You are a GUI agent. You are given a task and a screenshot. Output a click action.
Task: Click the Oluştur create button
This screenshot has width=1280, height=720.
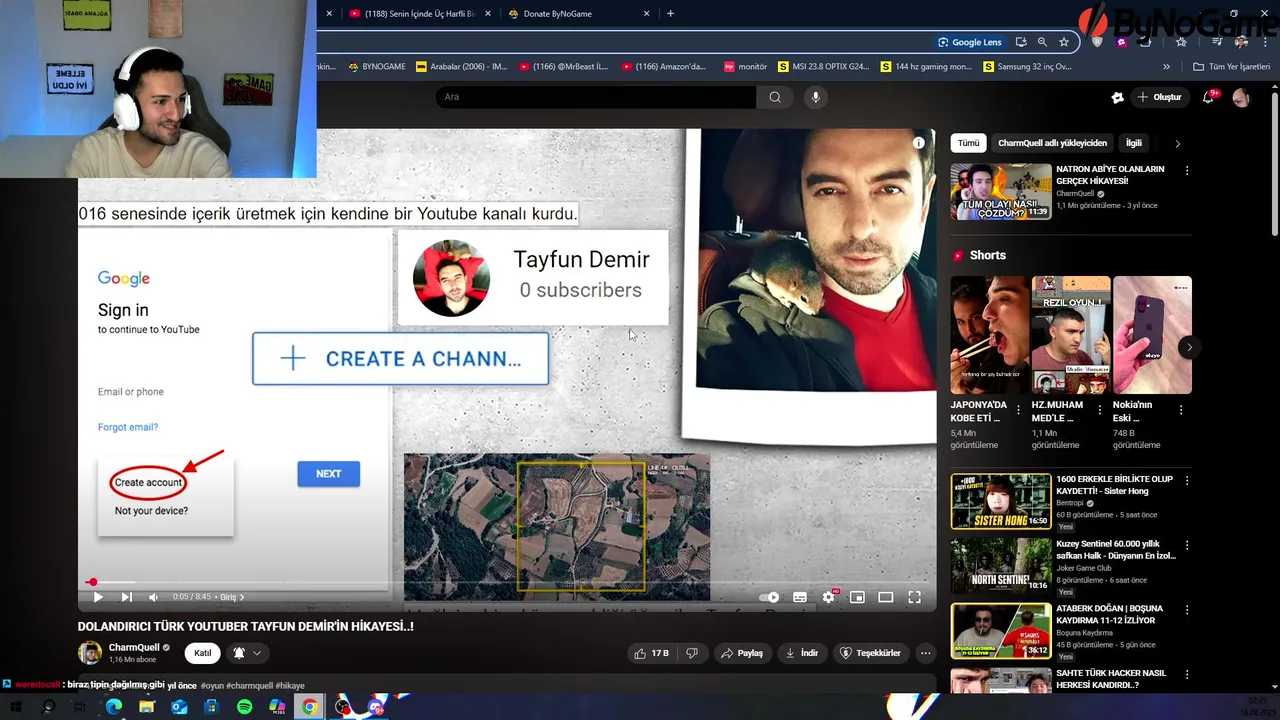1159,97
